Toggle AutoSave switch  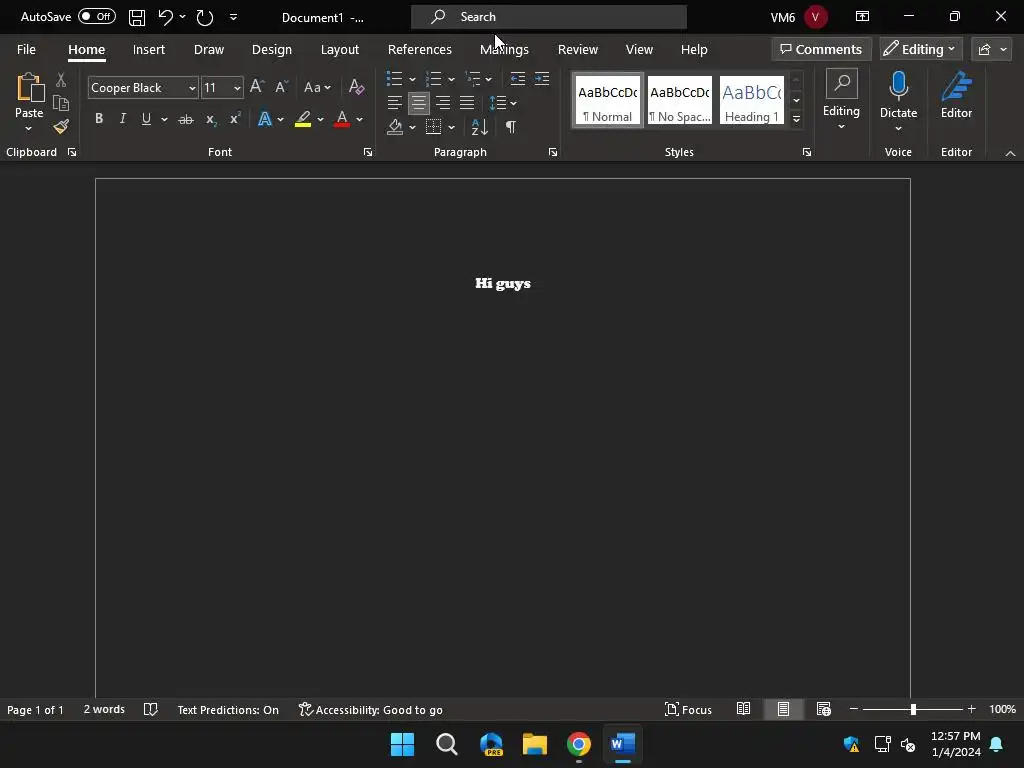click(97, 17)
